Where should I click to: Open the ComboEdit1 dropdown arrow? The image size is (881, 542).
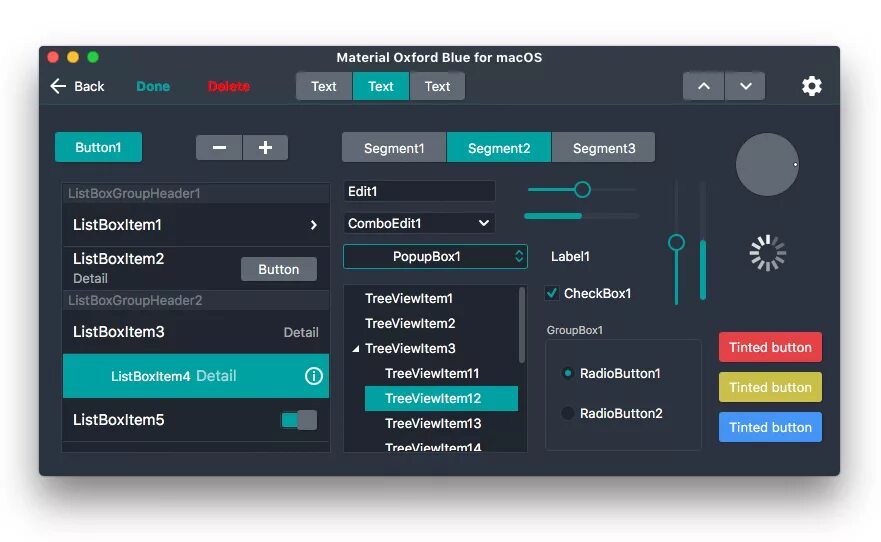pos(483,223)
